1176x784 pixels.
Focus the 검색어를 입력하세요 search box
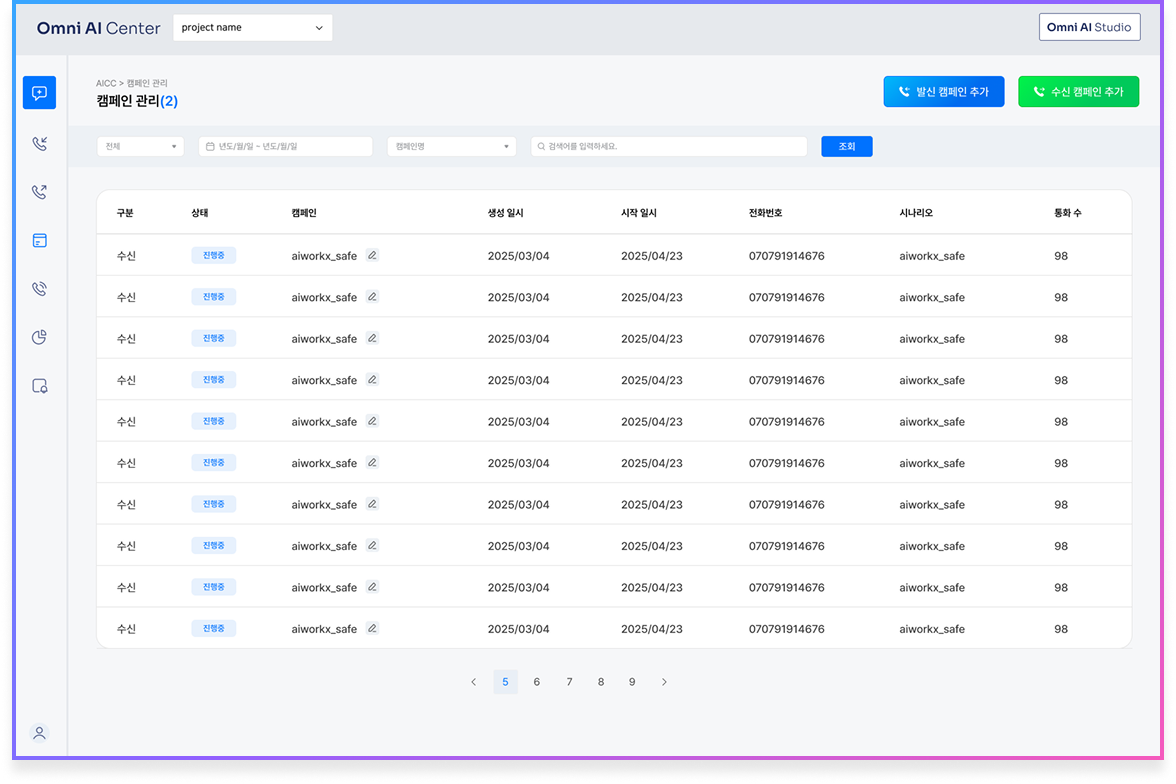[669, 146]
